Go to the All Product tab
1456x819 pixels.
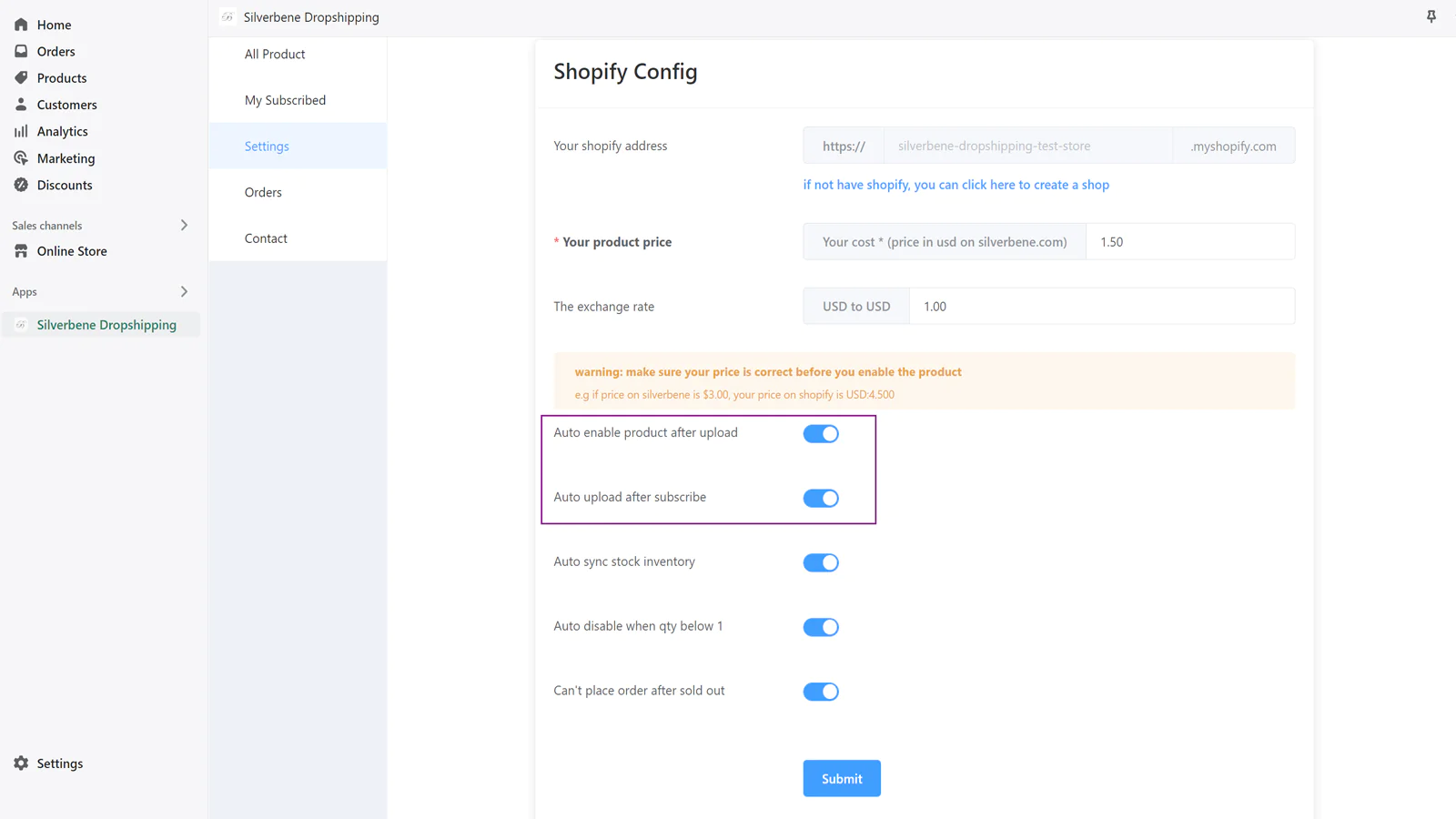pos(275,55)
